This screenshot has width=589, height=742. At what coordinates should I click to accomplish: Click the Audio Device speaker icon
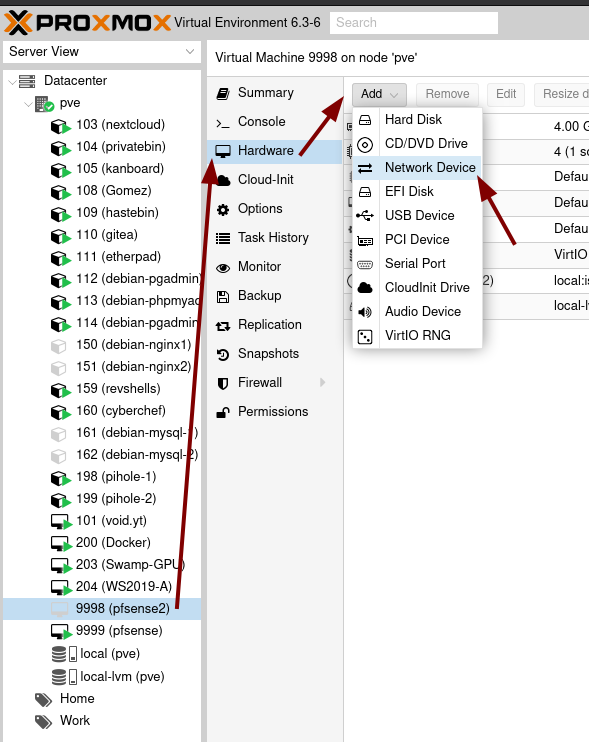(x=365, y=312)
